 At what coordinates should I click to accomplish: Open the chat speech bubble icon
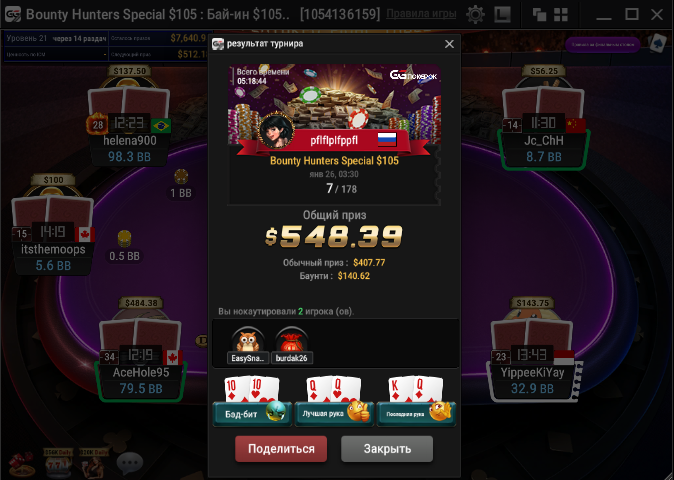tap(130, 463)
